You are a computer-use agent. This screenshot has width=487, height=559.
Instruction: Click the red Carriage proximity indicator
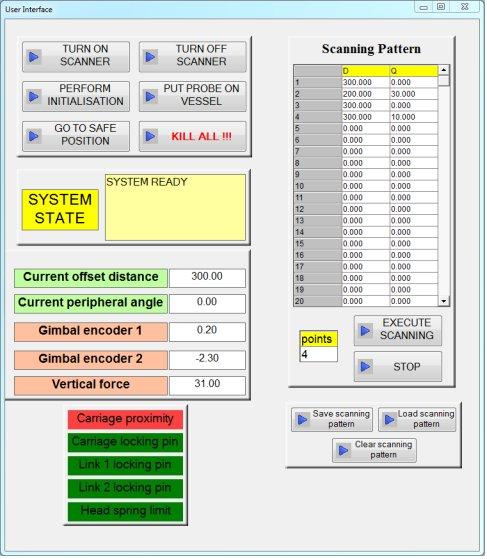(x=125, y=419)
